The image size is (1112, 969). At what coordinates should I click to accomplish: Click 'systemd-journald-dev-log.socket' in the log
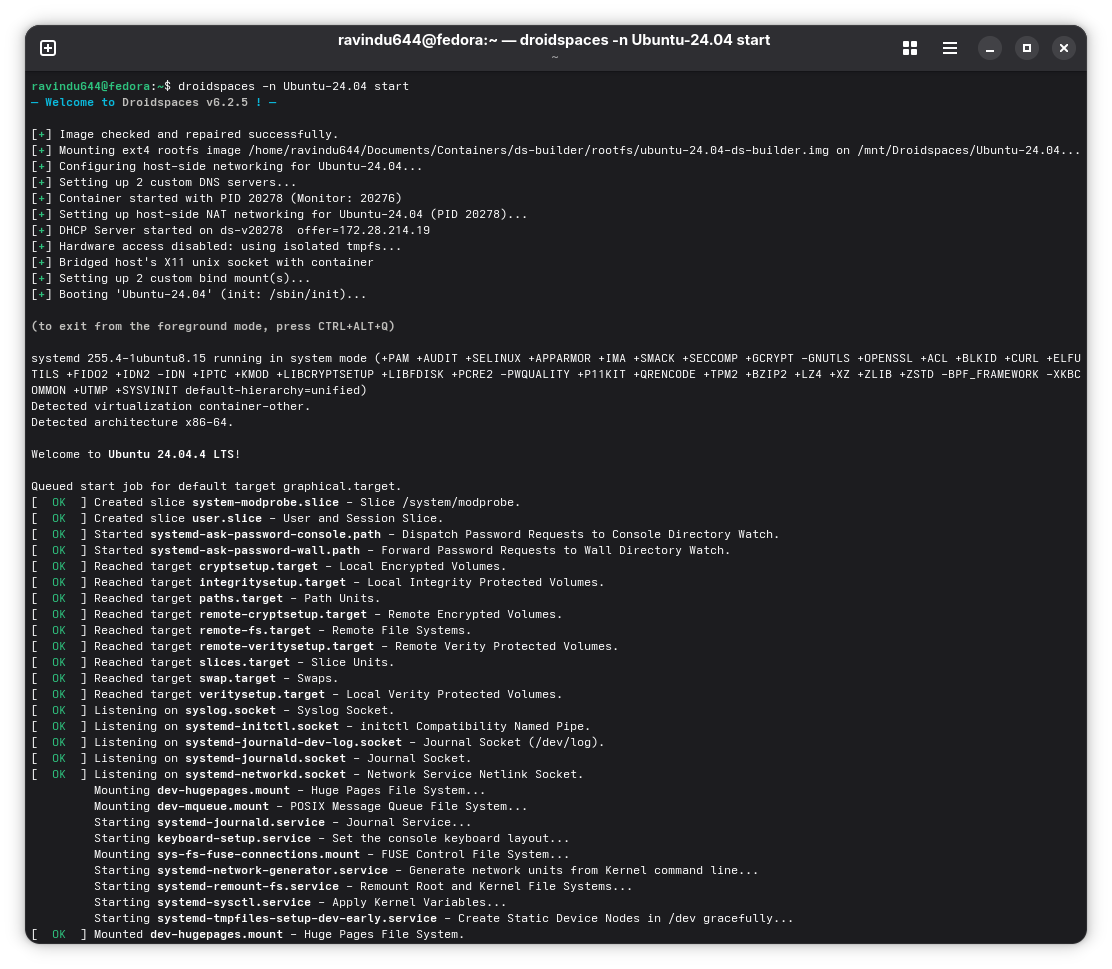(x=294, y=743)
